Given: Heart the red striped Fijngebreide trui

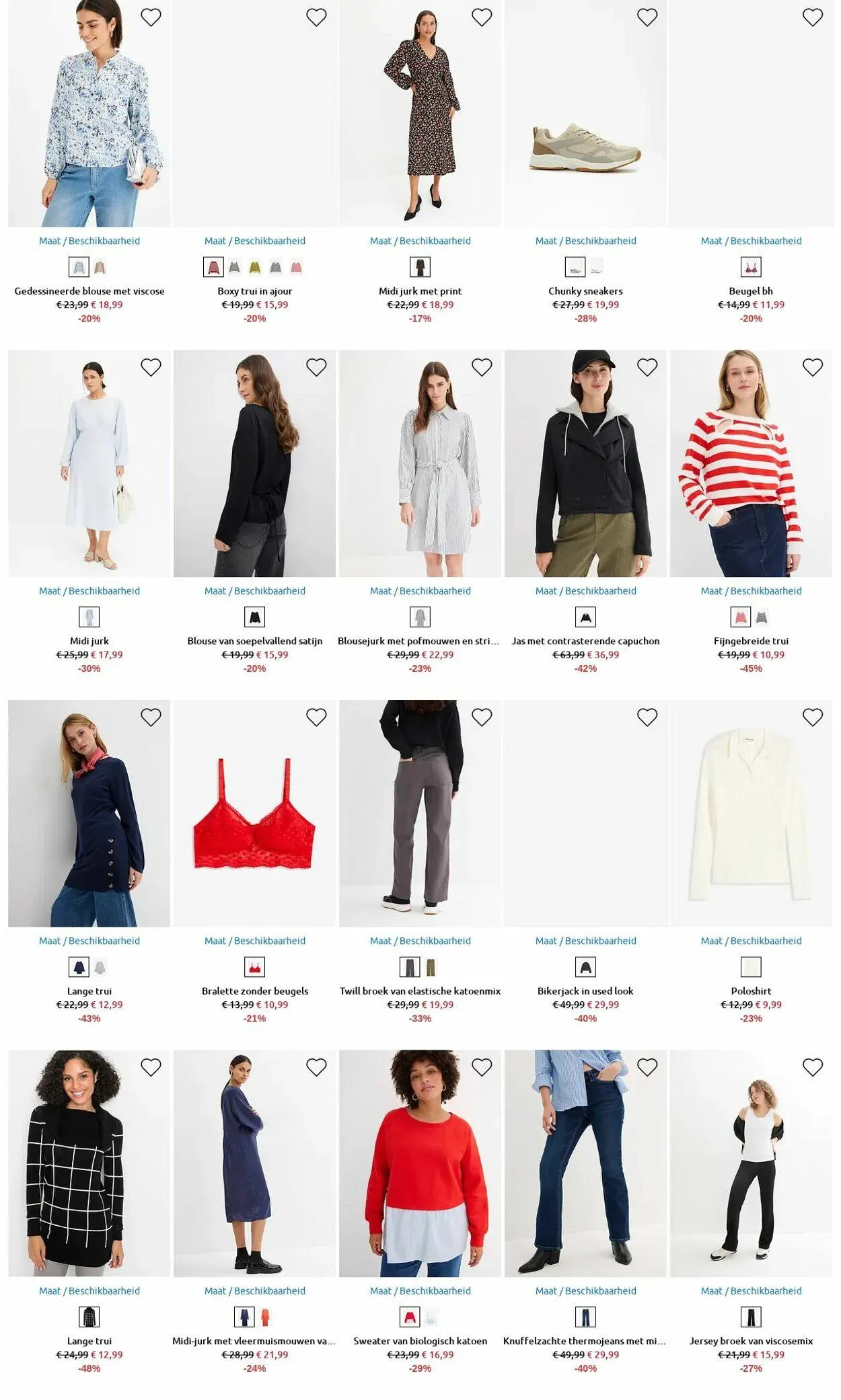Looking at the screenshot, I should click(x=813, y=367).
